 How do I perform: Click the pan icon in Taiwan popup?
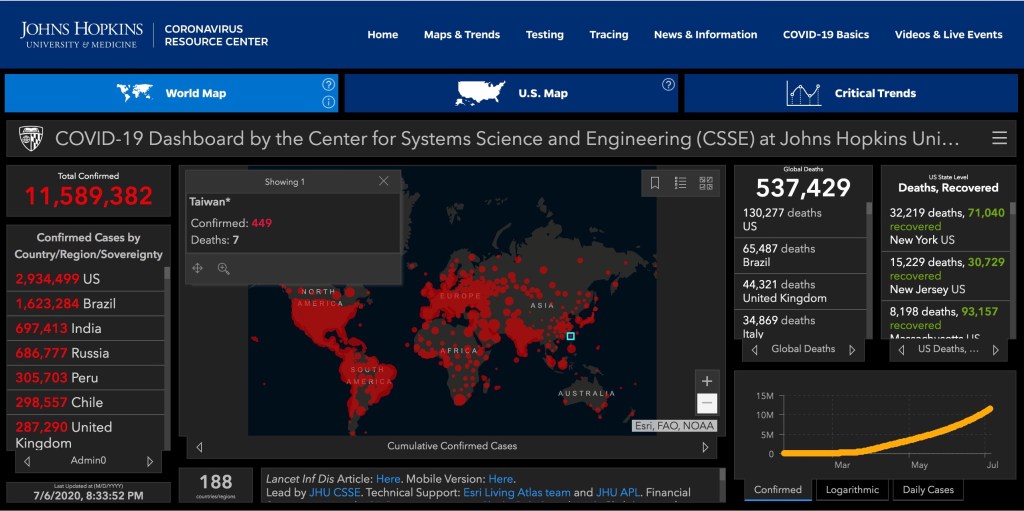(198, 268)
